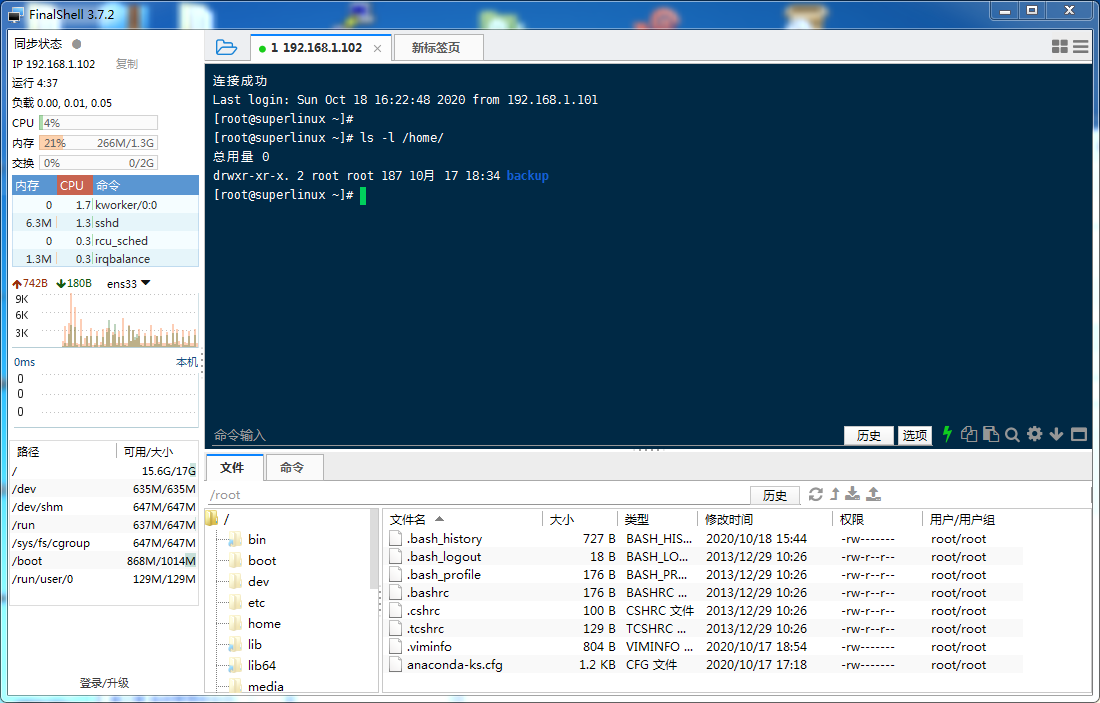1100x703 pixels.
Task: Open terminal settings gear icon
Action: point(1034,434)
